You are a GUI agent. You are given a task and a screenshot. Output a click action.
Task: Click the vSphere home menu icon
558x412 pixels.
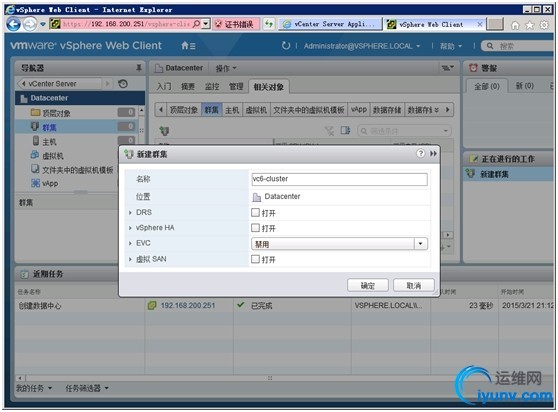[x=188, y=46]
